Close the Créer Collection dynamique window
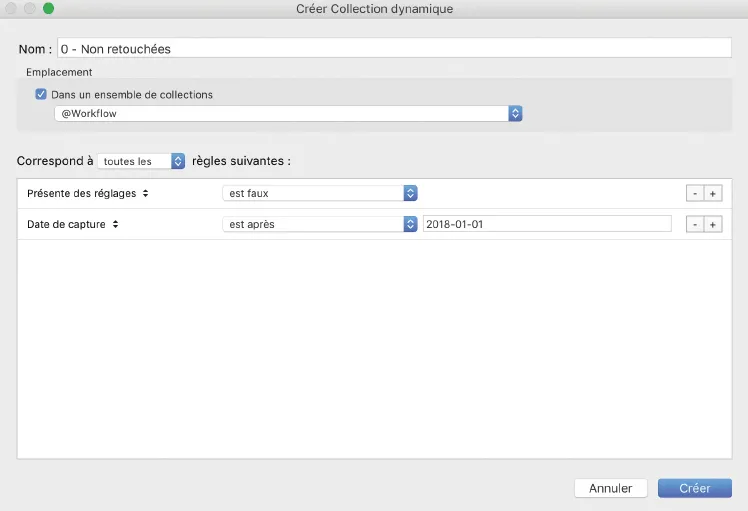748x511 pixels. pyautogui.click(x=14, y=9)
